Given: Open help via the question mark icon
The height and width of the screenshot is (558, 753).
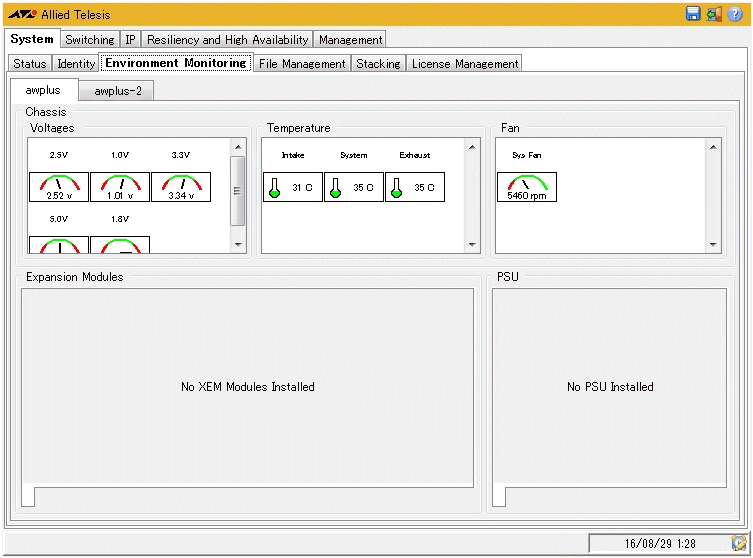Looking at the screenshot, I should click(735, 14).
